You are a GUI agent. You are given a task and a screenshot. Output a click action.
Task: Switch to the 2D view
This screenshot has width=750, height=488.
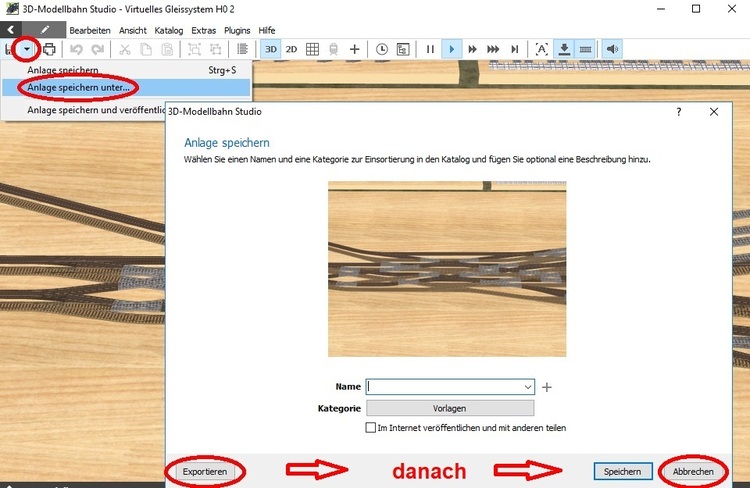click(x=291, y=49)
